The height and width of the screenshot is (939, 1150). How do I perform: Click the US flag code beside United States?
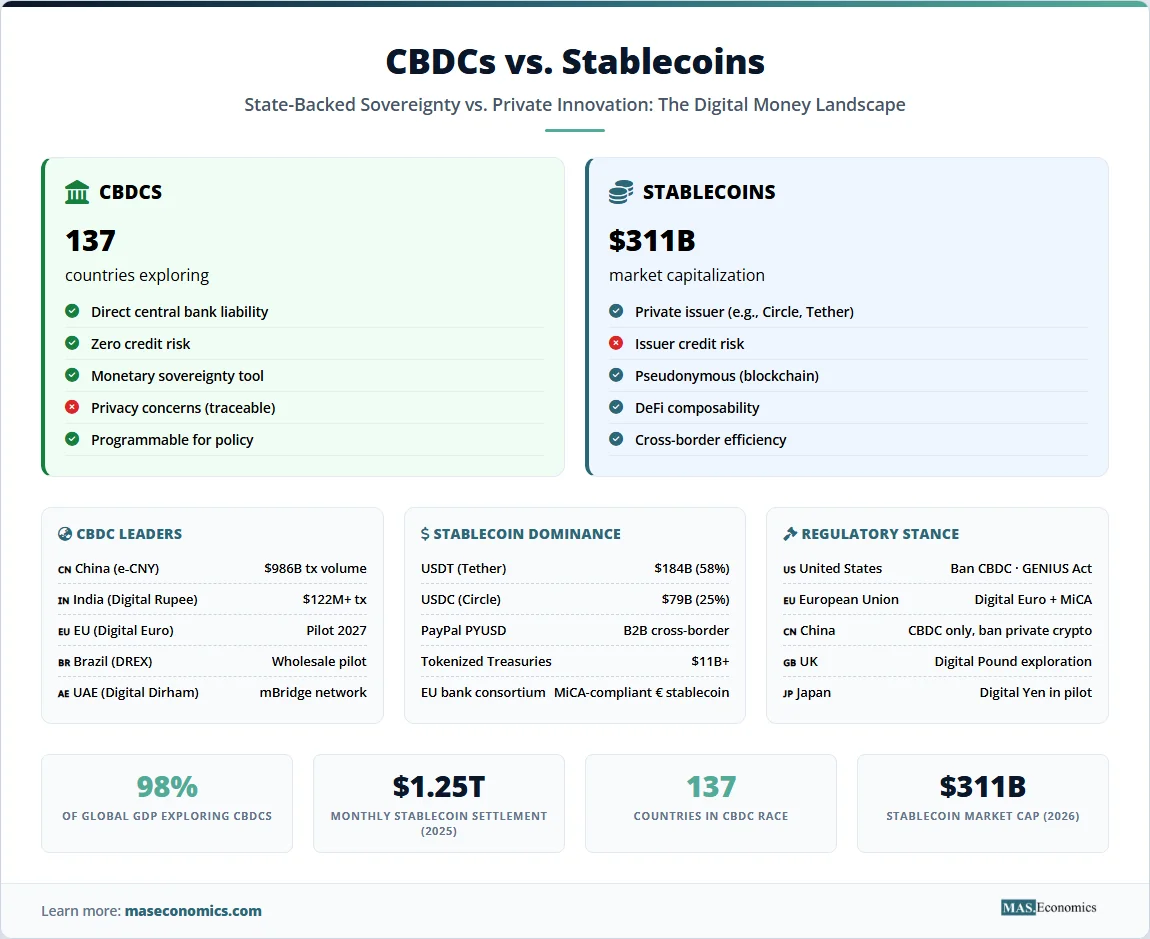point(789,569)
